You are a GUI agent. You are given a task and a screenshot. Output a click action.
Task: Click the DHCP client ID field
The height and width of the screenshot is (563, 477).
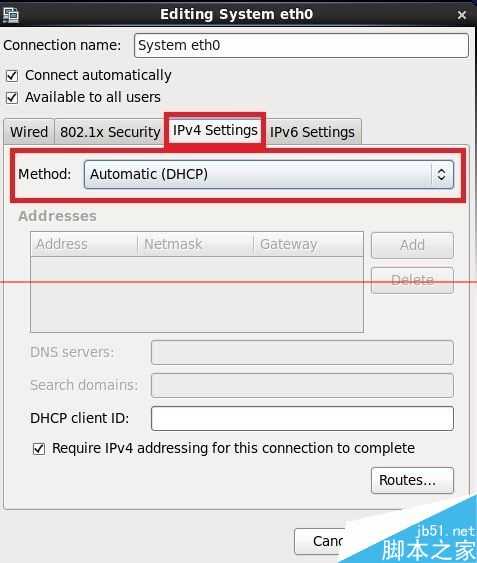click(x=302, y=419)
